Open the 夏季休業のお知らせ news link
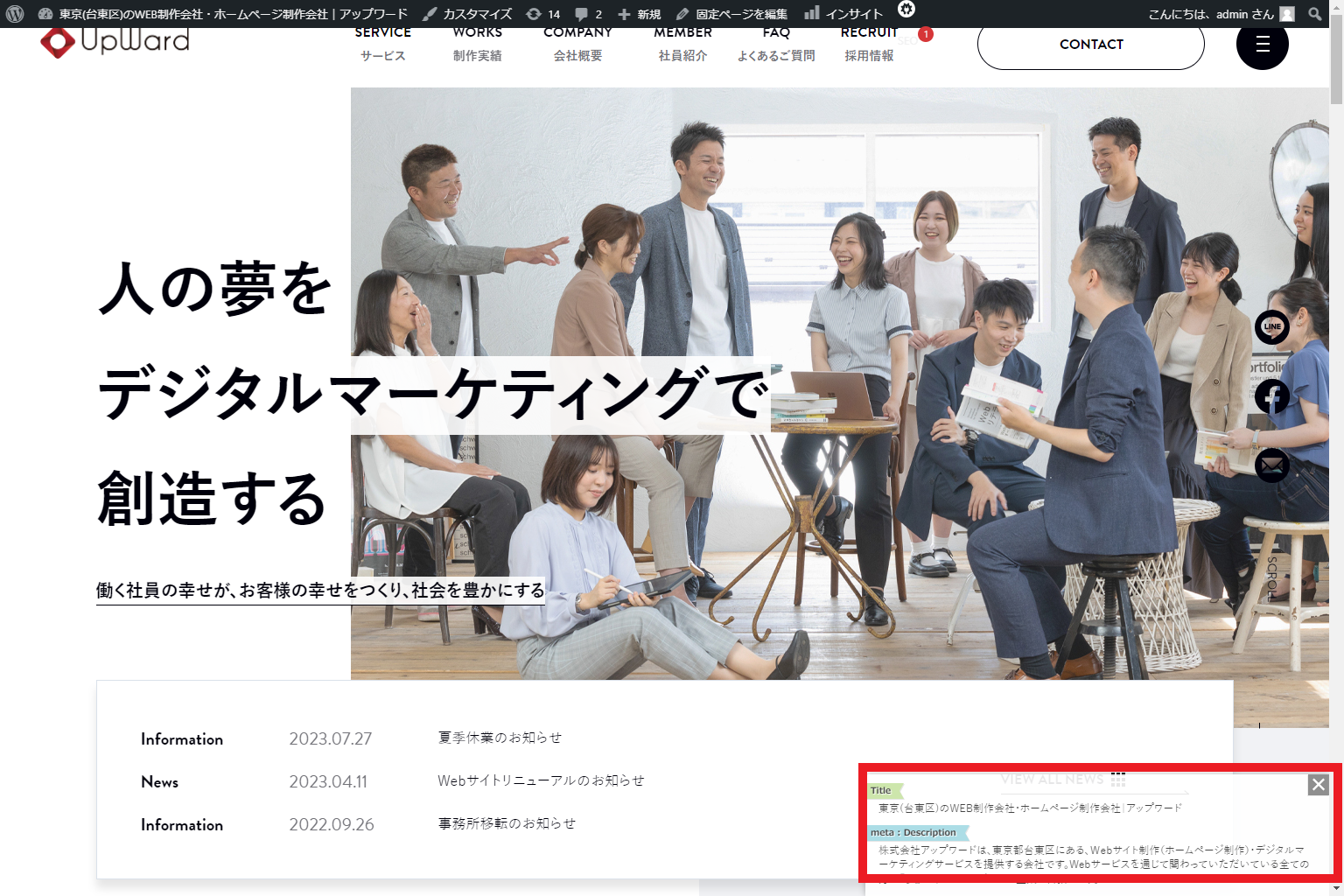1344x896 pixels. point(500,738)
